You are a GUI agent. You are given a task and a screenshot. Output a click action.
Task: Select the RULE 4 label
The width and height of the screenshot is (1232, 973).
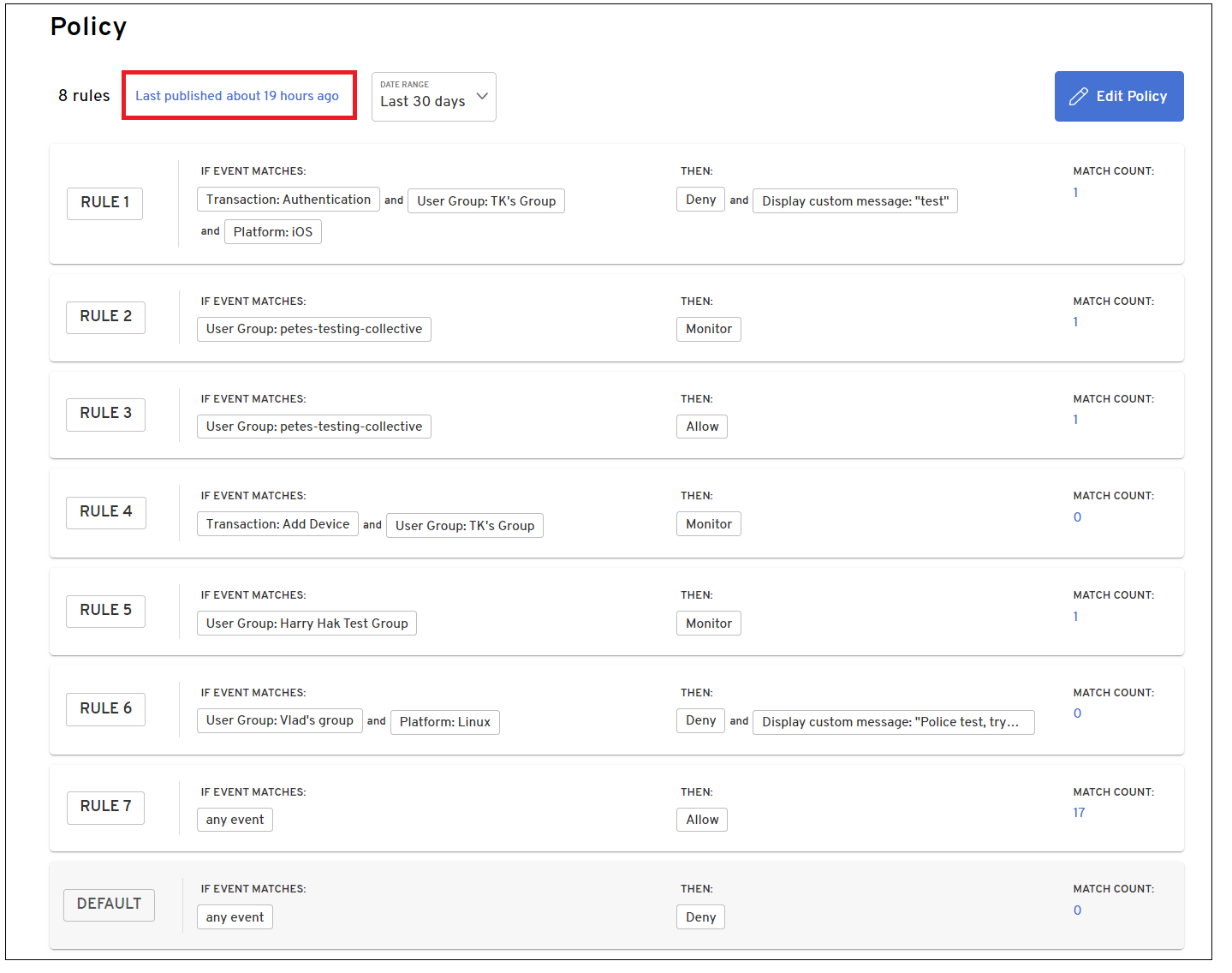(106, 512)
